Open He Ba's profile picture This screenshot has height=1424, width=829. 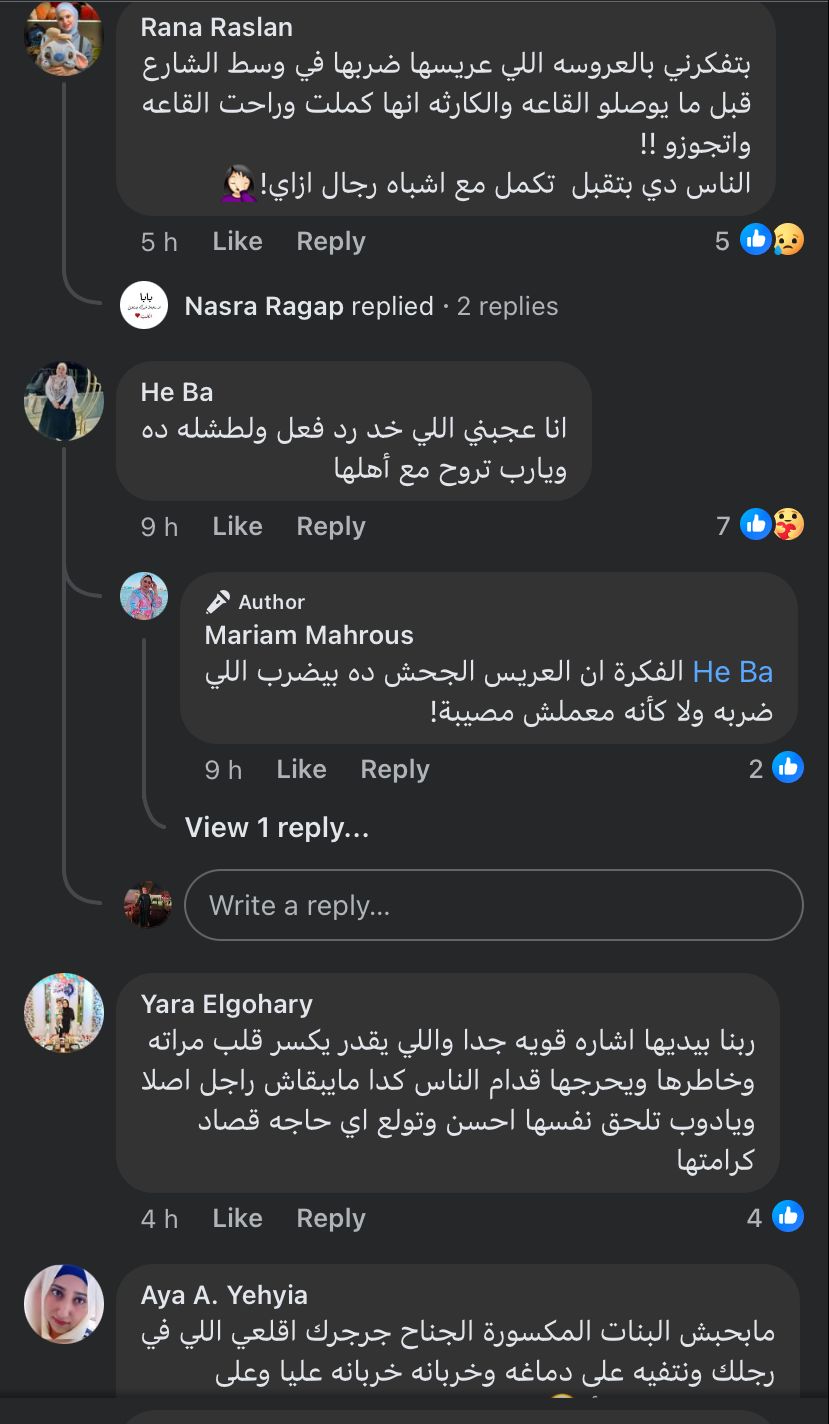(x=64, y=401)
